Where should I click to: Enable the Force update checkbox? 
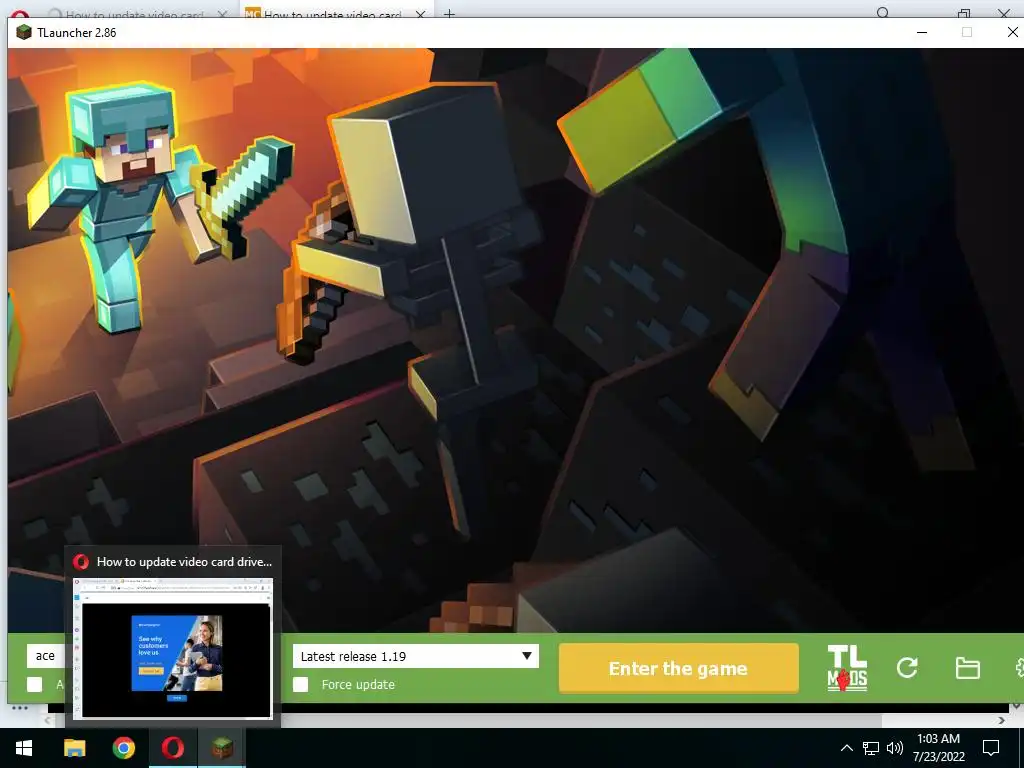[x=300, y=684]
